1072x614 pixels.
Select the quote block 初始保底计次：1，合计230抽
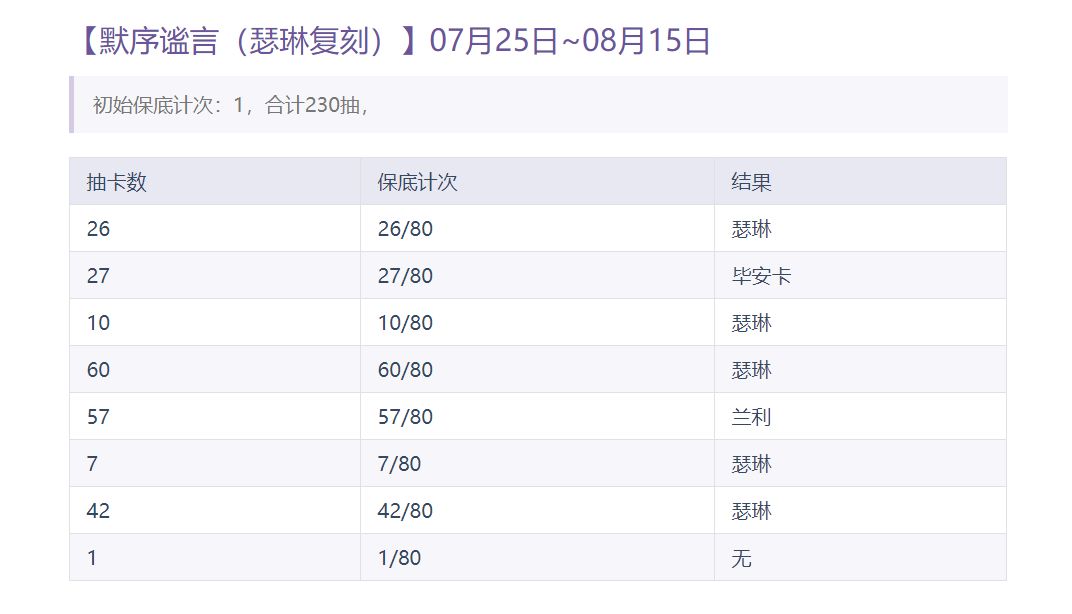(538, 105)
